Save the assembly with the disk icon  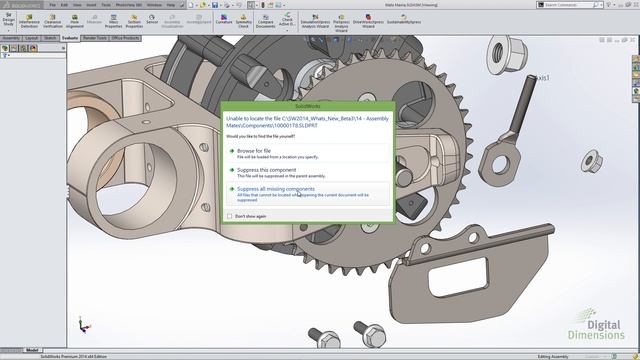coord(215,5)
